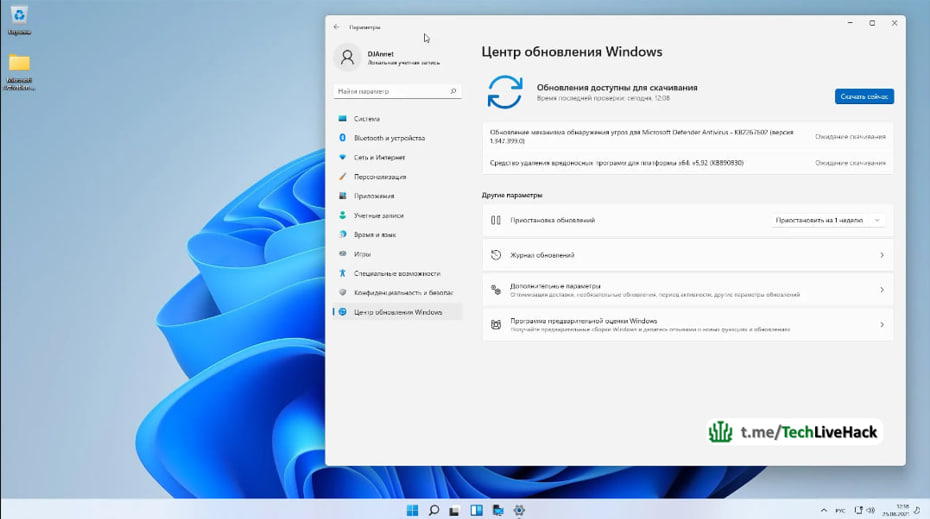Go back using the arrow button
Screen dimensions: 930x519
[336, 27]
